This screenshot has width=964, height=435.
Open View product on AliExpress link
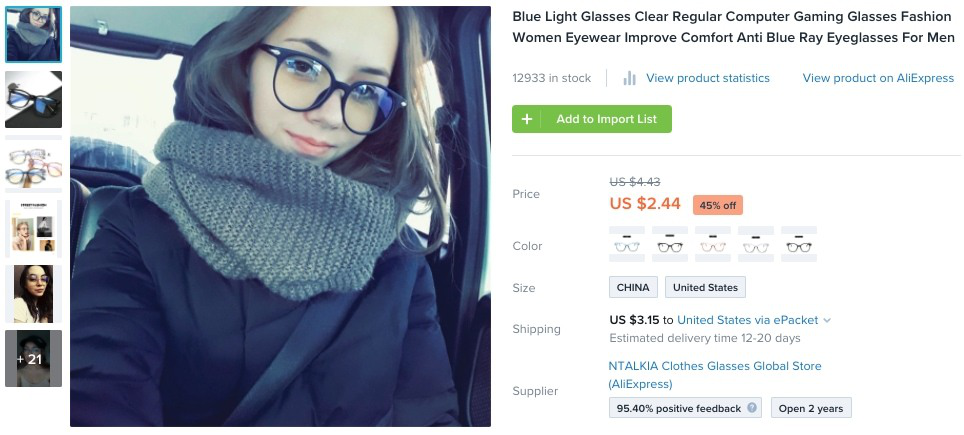point(878,78)
